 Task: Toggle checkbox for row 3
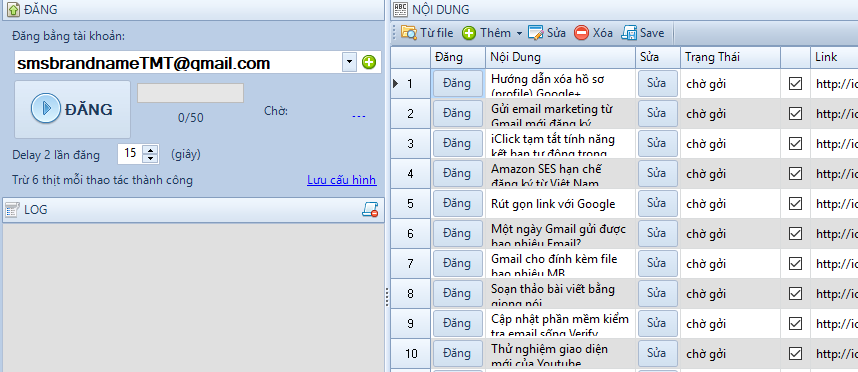click(795, 143)
